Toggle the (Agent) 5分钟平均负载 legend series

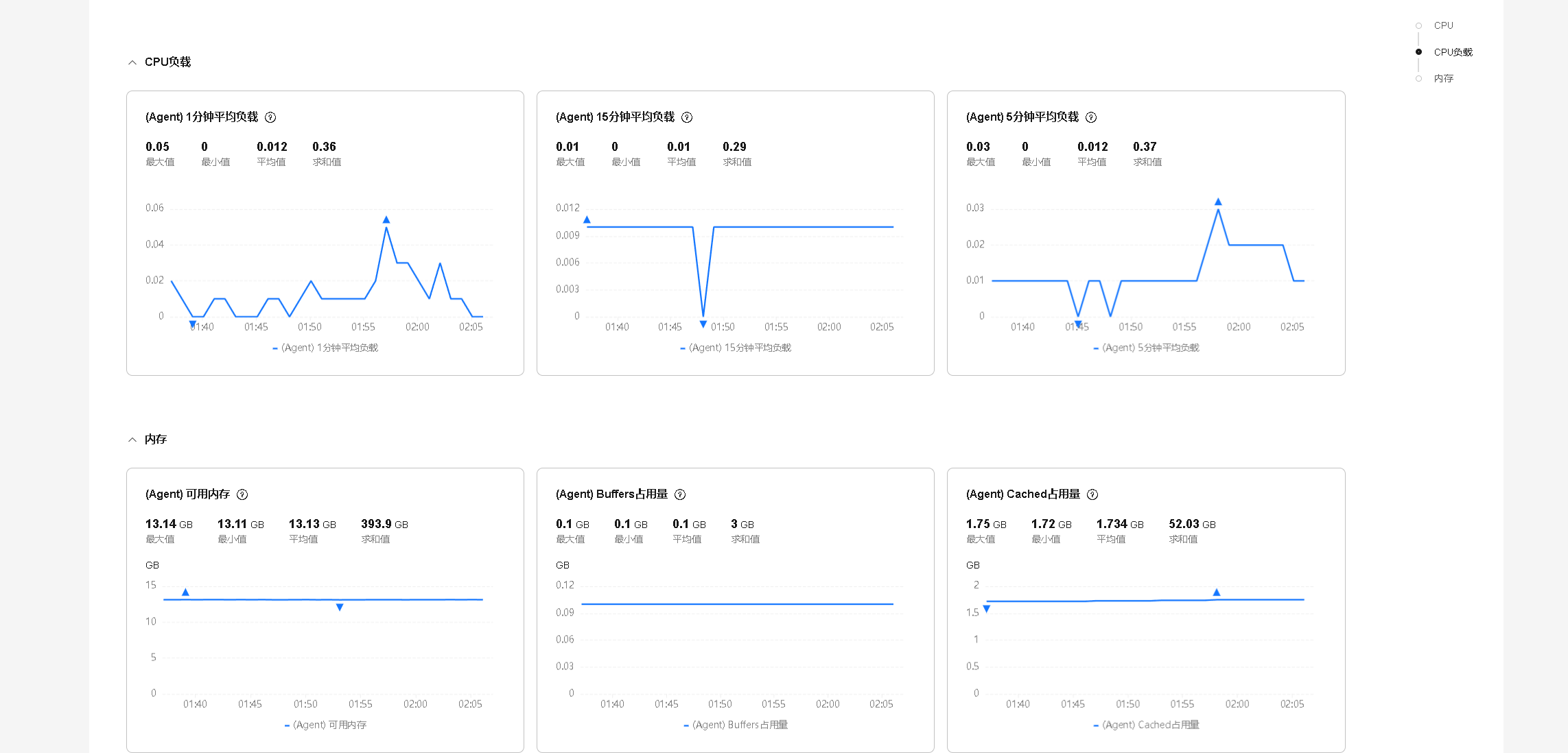[1146, 348]
